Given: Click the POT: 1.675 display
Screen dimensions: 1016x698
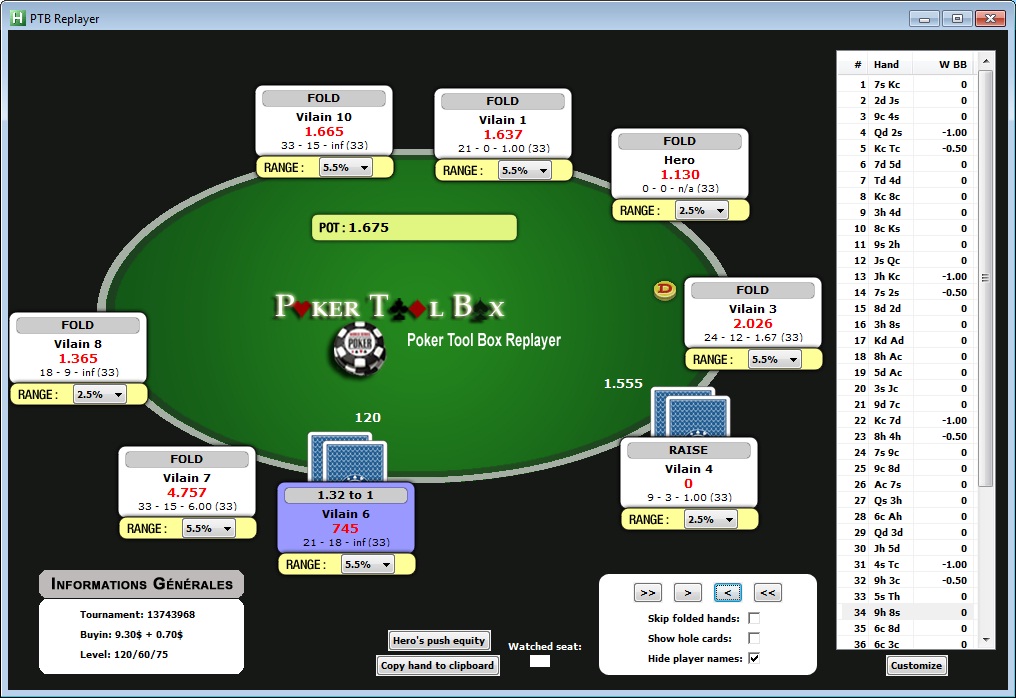Looking at the screenshot, I should pos(414,227).
